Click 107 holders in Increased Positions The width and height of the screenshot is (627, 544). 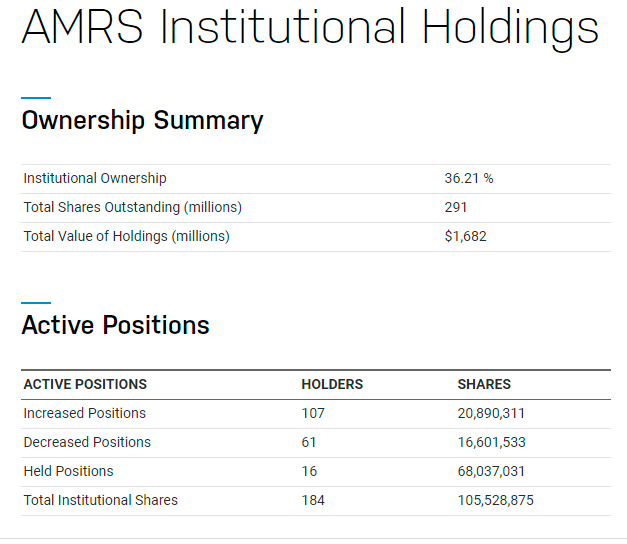313,413
